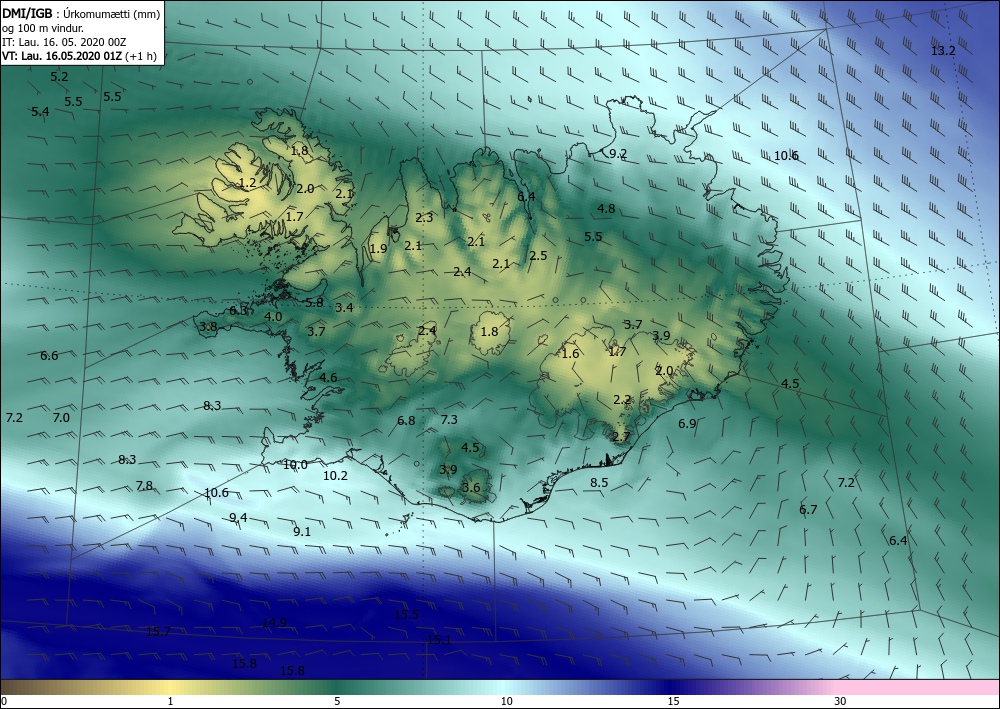Click the 3.6 value on the map
Viewport: 1000px width, 709px height.
(471, 488)
